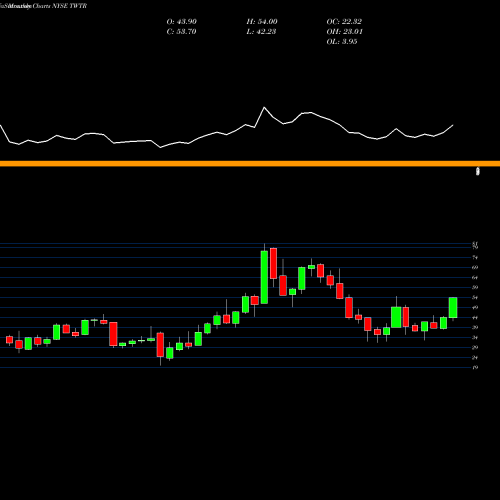Click the '34' price axis label

coord(475,337)
